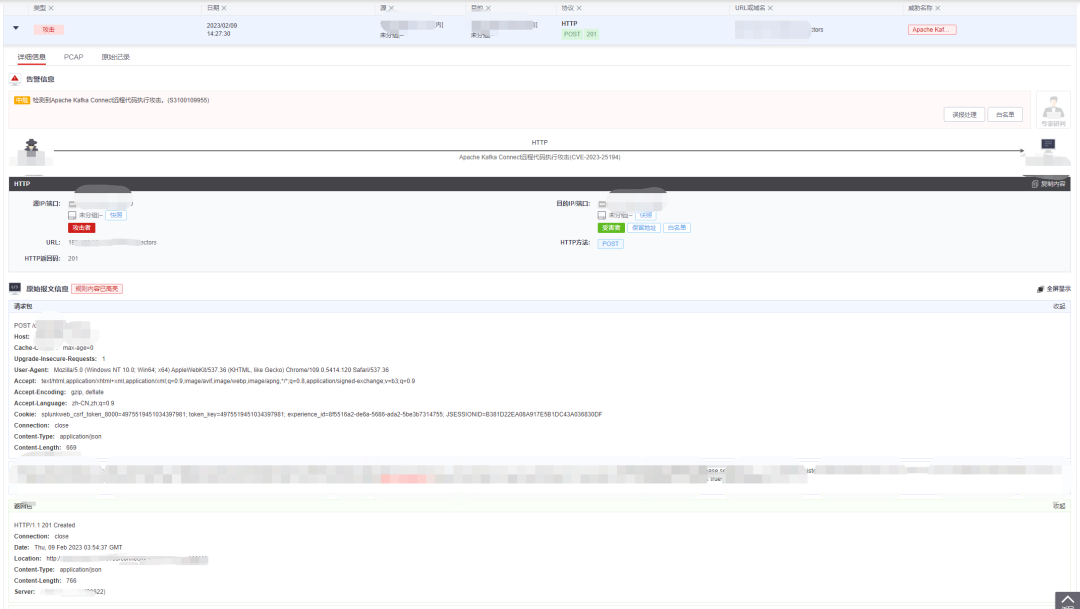Click the 原始报文信息 code icon
This screenshot has height=609, width=1080.
(x=14, y=288)
